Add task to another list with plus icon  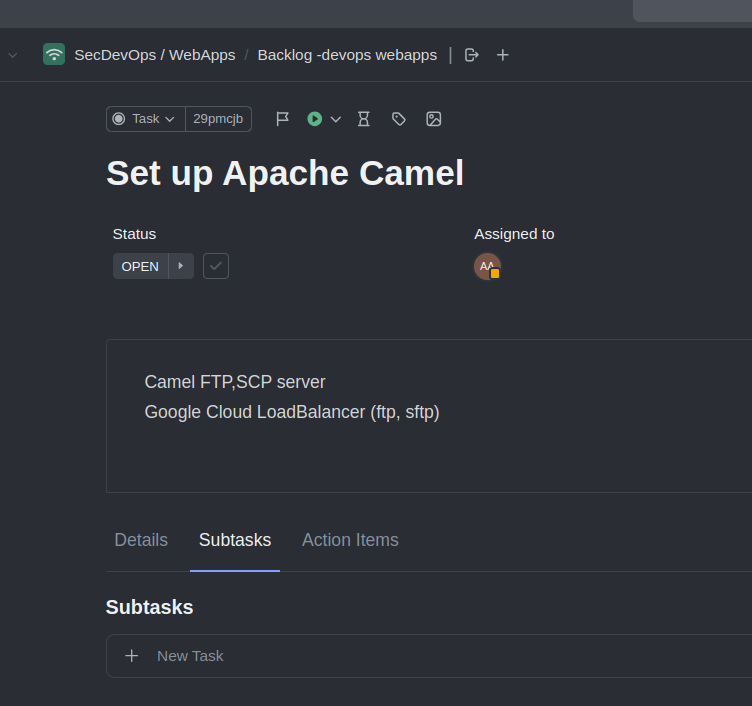pyautogui.click(x=503, y=55)
